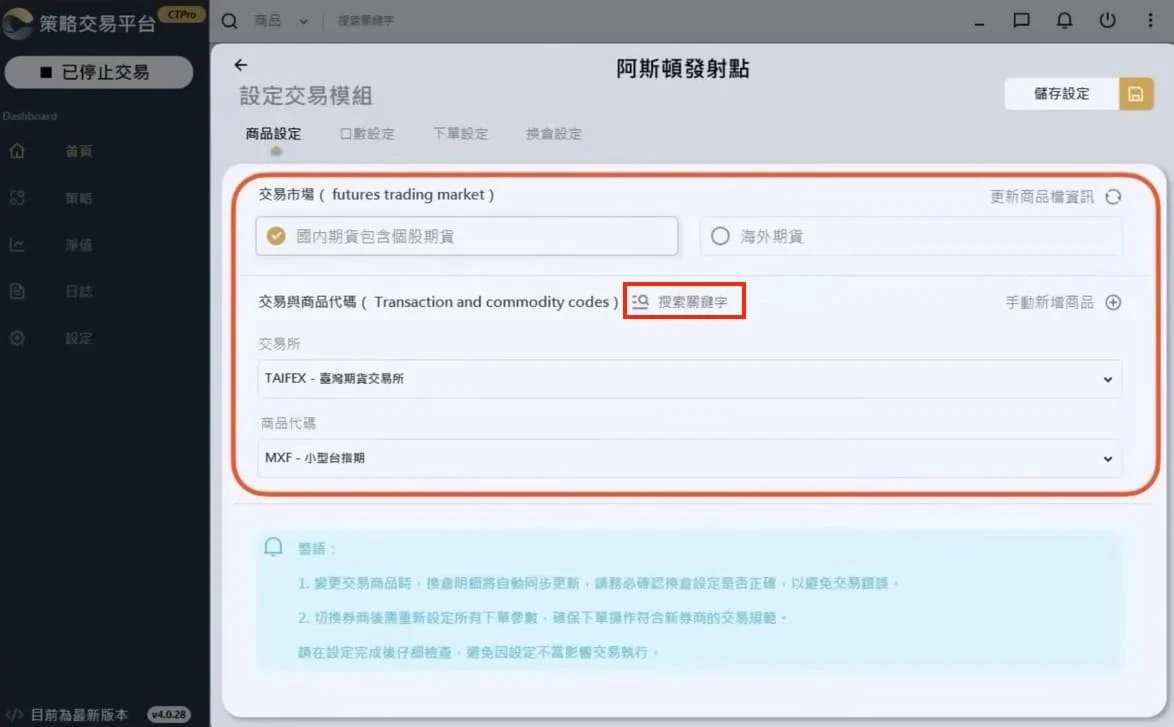Select the 日誌 log icon in sidebar
1174x727 pixels.
(15, 291)
